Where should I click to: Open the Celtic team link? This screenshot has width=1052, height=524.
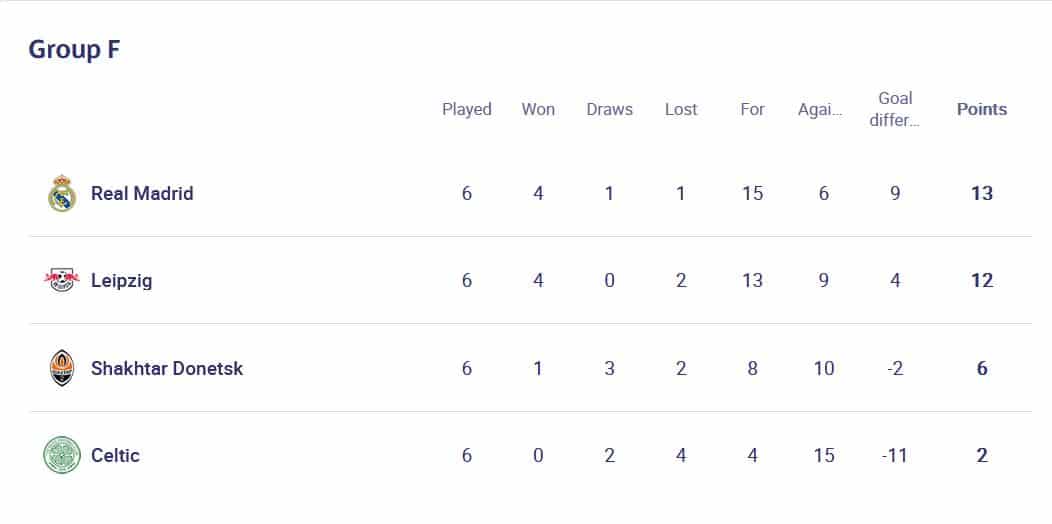[x=115, y=456]
